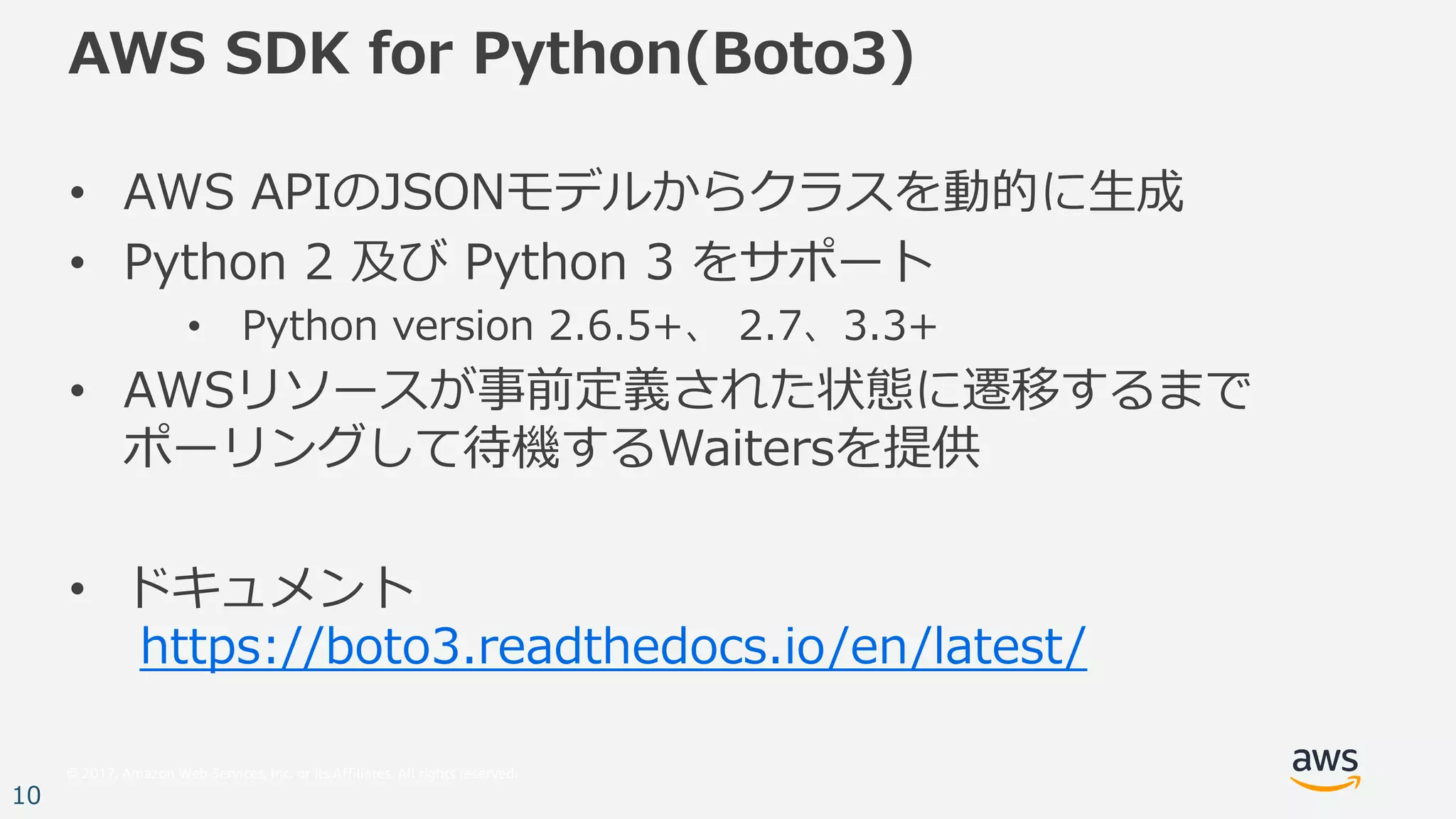Click the text クラスを動的に生成
The width and height of the screenshot is (1456, 819).
click(965, 192)
